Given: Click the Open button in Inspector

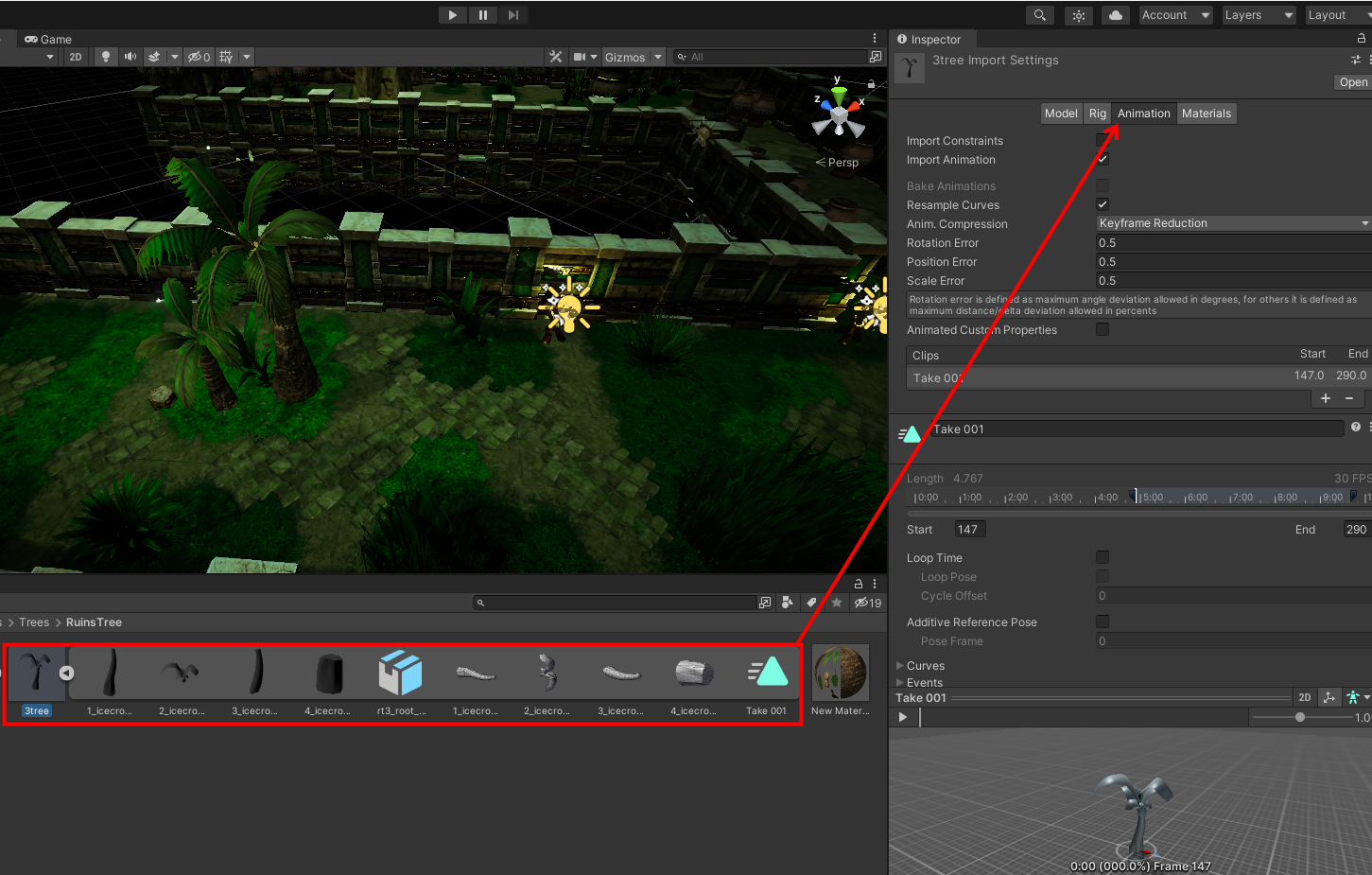Looking at the screenshot, I should [1352, 82].
